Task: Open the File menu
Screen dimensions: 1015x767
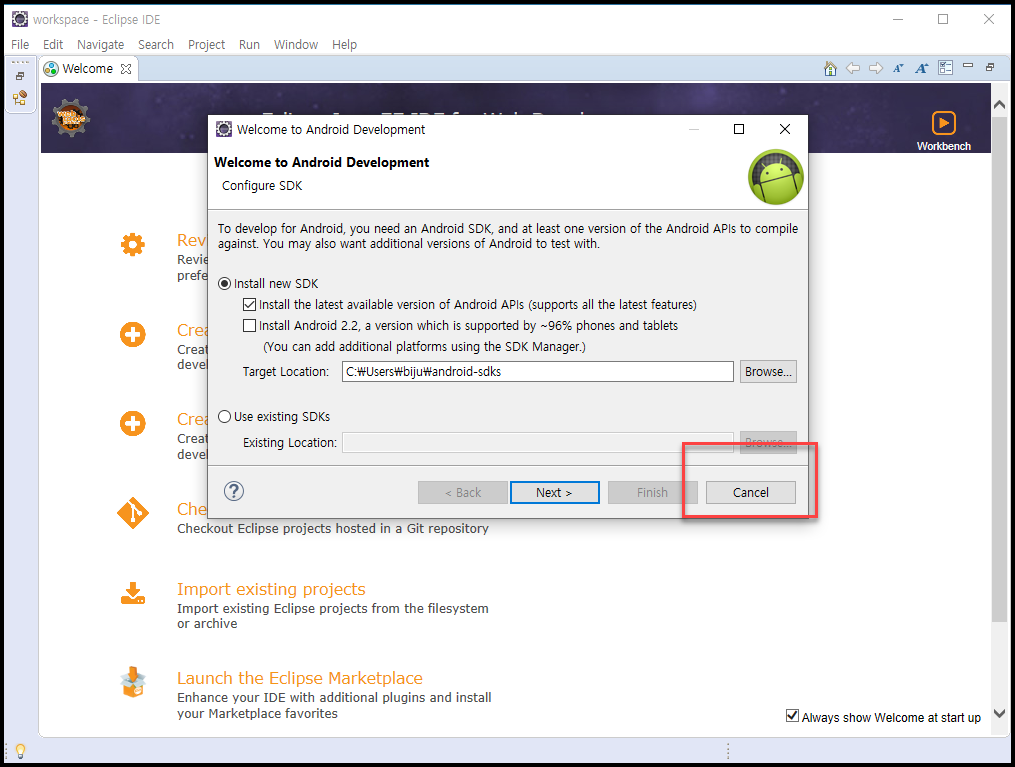Action: click(20, 45)
